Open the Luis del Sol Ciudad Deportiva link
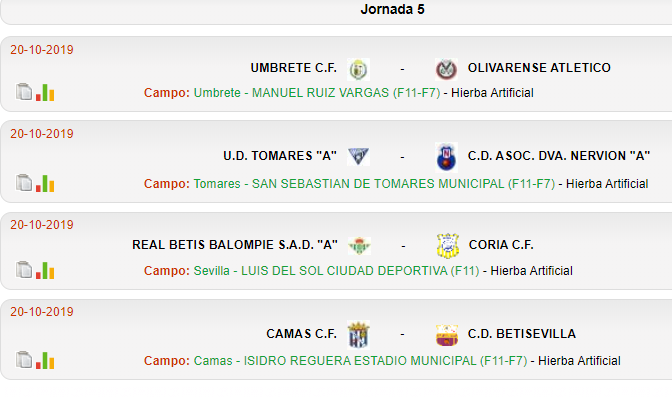Viewport: 672px width, 397px height. tap(336, 271)
